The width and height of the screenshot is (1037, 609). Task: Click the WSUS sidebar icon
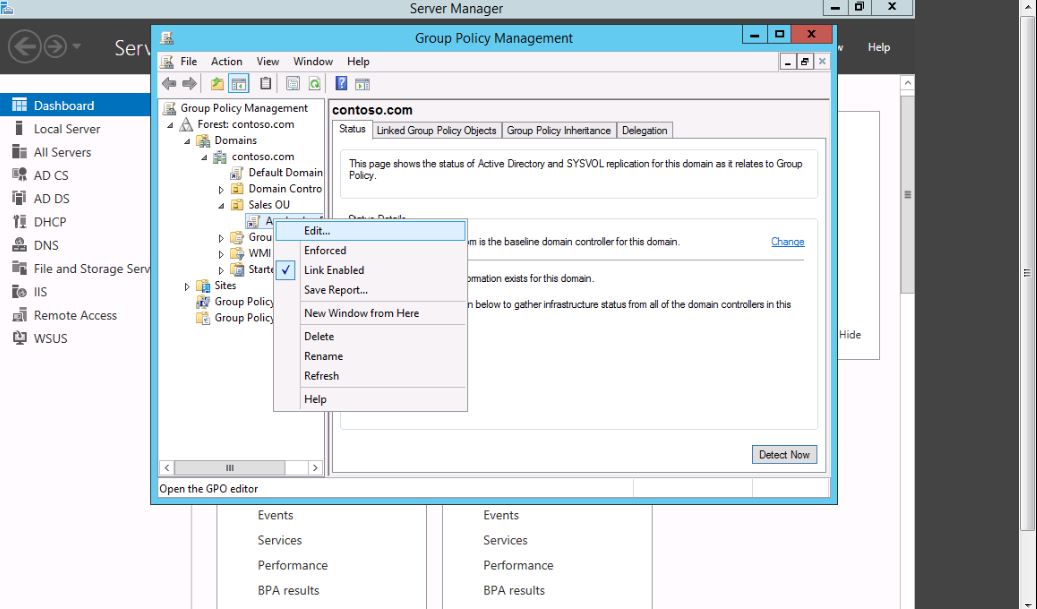coord(19,338)
